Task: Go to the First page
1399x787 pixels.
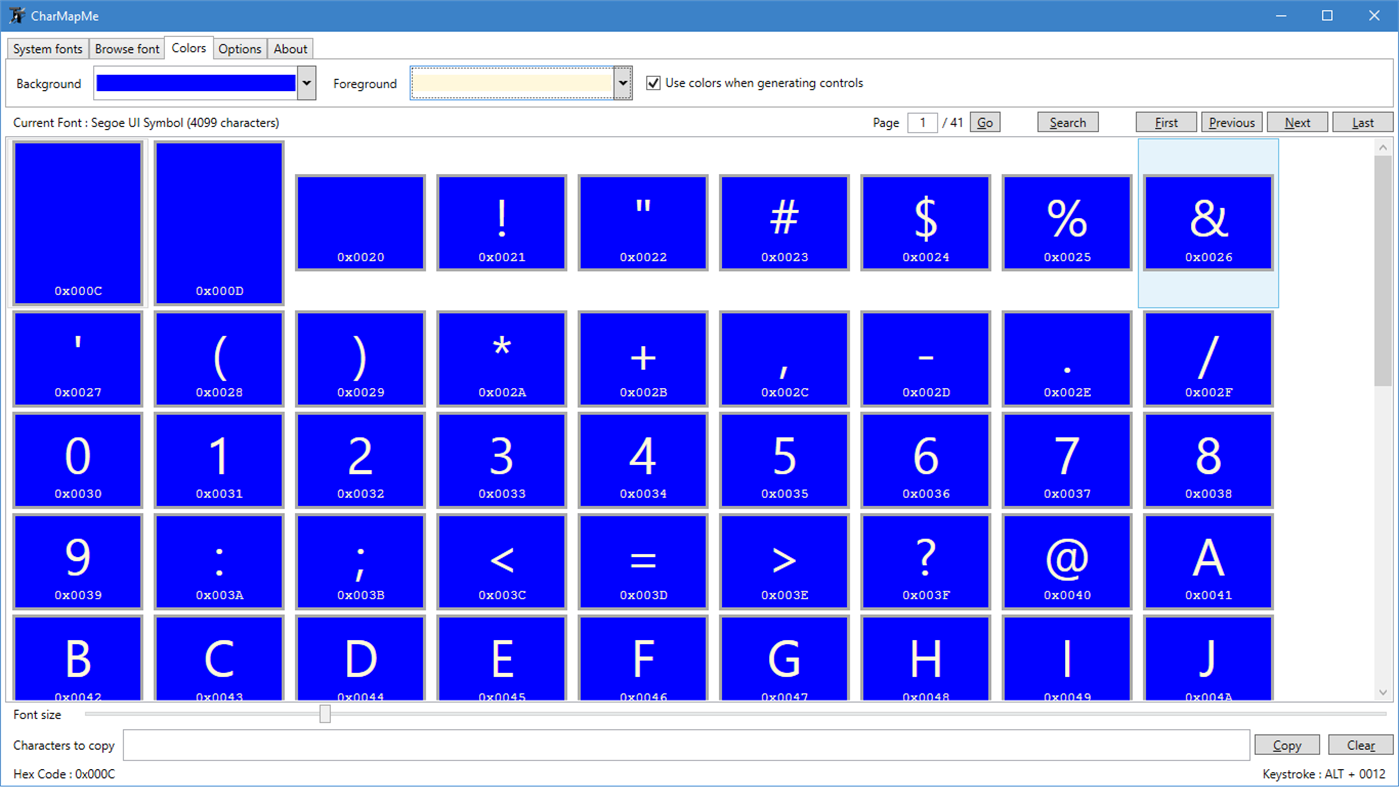Action: pyautogui.click(x=1165, y=122)
